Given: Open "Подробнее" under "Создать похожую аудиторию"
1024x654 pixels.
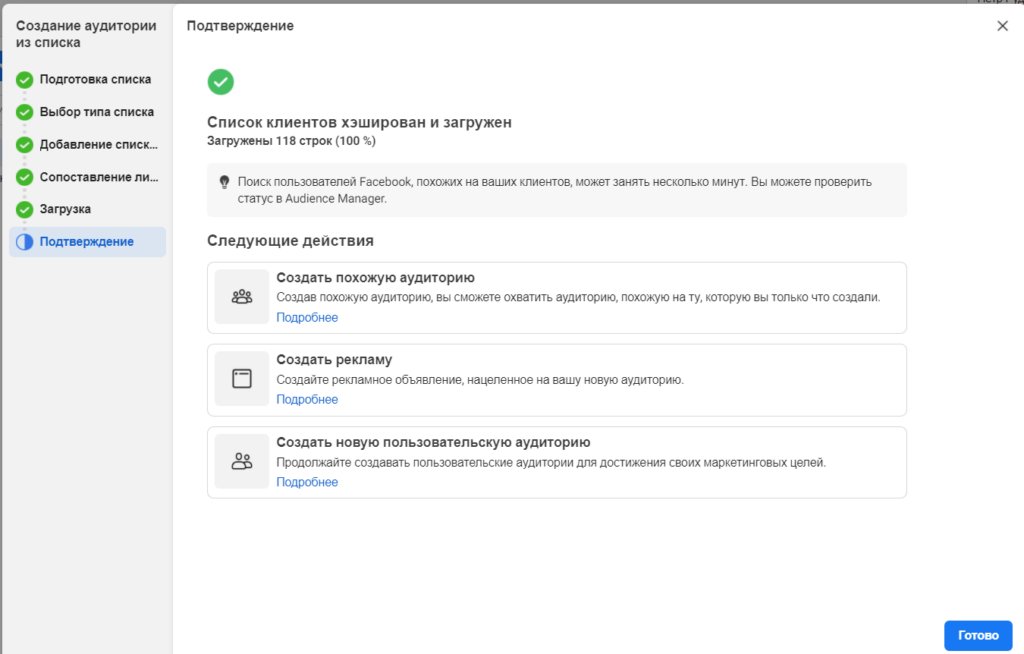Looking at the screenshot, I should tap(307, 317).
